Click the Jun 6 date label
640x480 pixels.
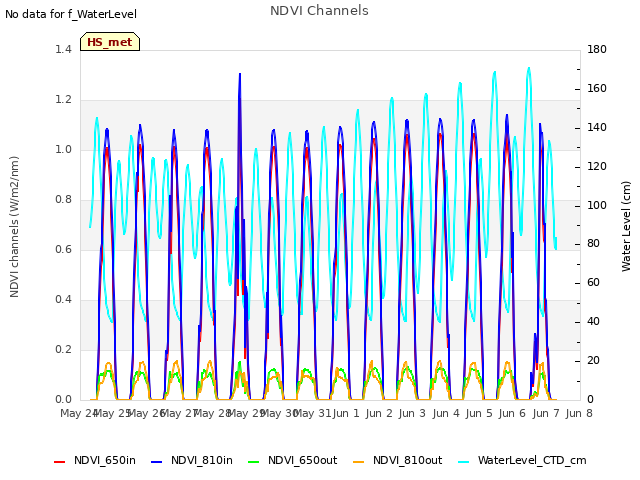coord(512,413)
